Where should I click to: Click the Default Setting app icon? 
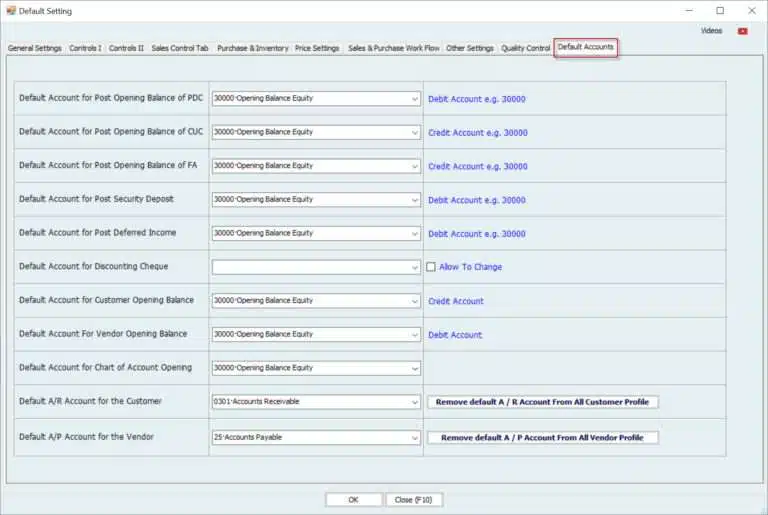[11, 10]
